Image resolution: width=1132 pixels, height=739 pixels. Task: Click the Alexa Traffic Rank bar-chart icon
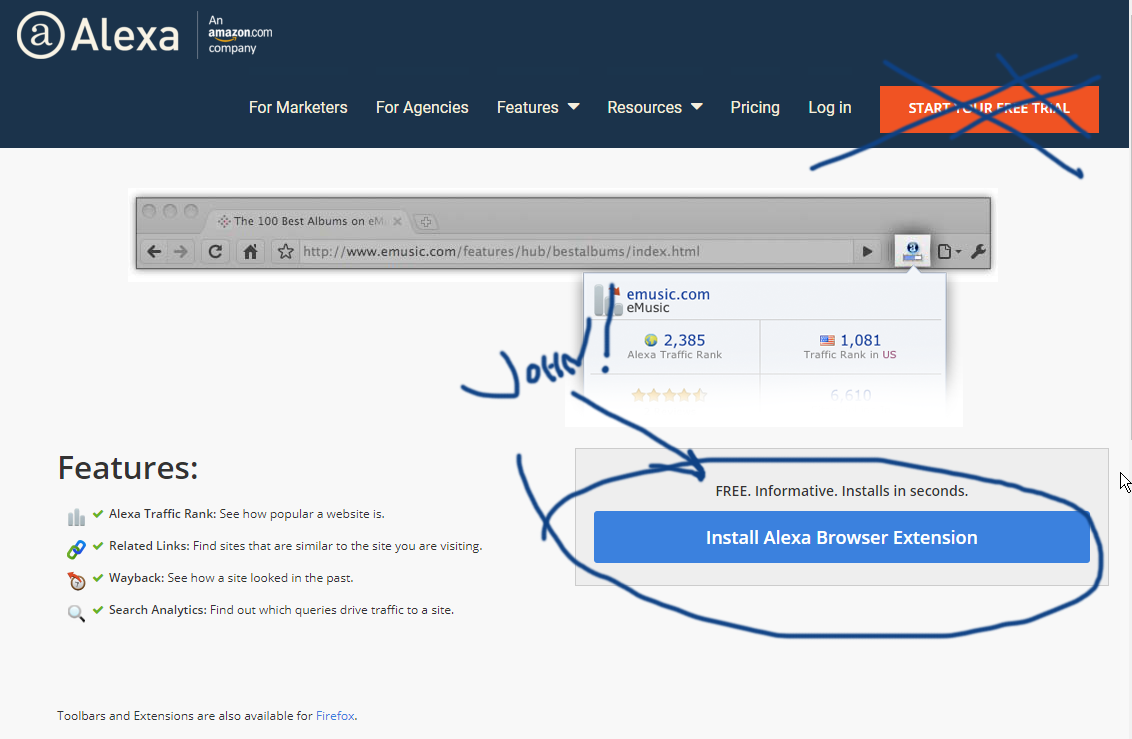pyautogui.click(x=76, y=517)
